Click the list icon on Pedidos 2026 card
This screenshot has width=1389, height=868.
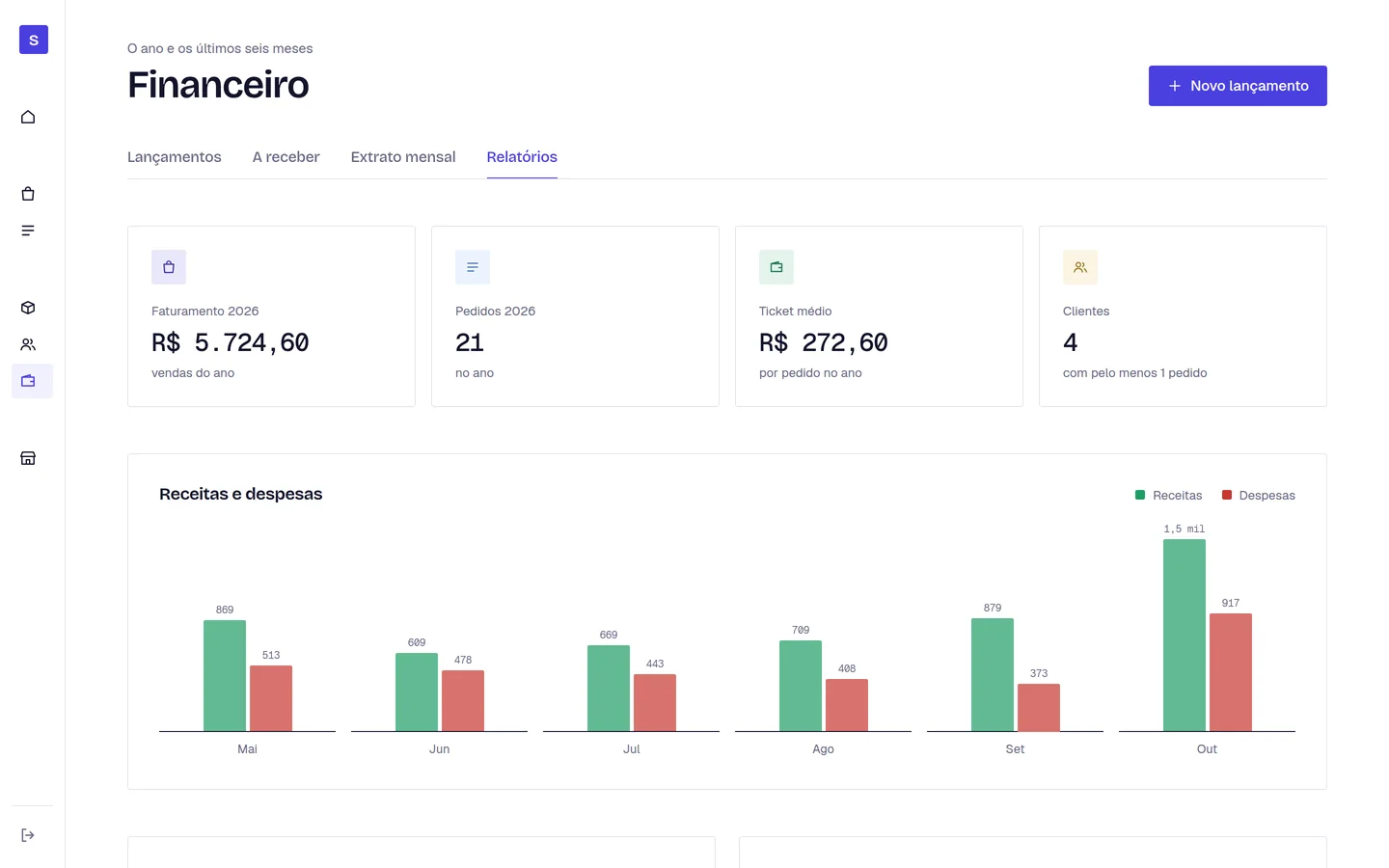(473, 267)
